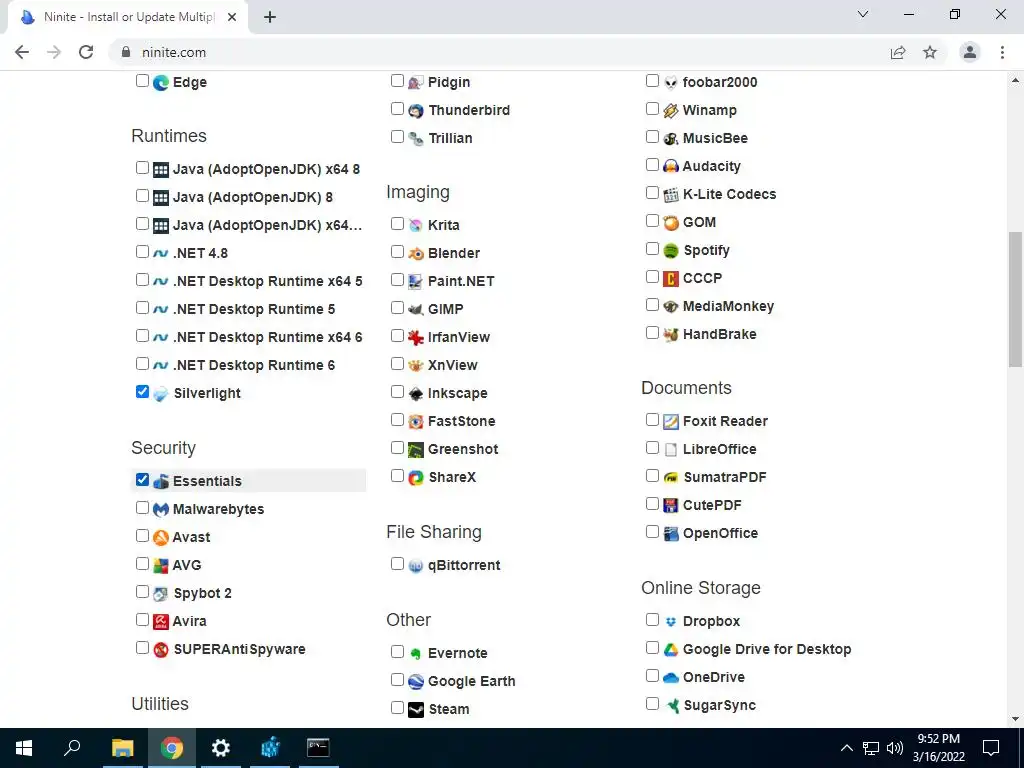Click the GIMP mascot icon
The width and height of the screenshot is (1024, 768).
tap(416, 310)
